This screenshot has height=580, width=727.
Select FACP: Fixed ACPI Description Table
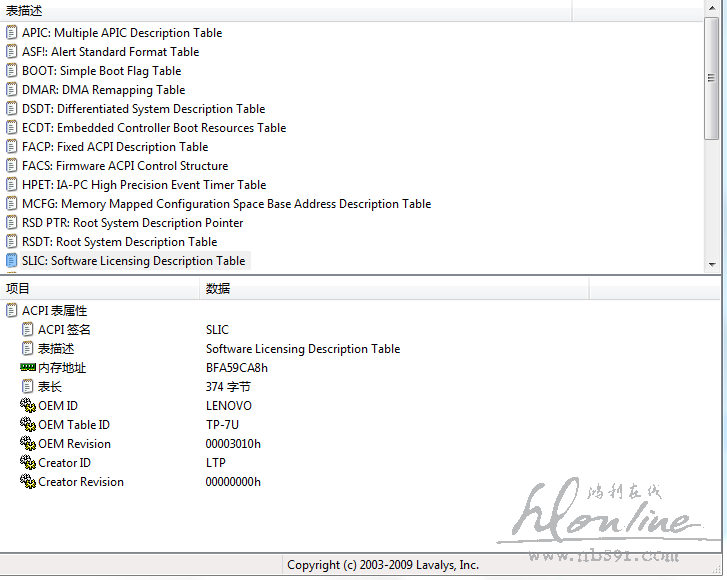coord(115,147)
